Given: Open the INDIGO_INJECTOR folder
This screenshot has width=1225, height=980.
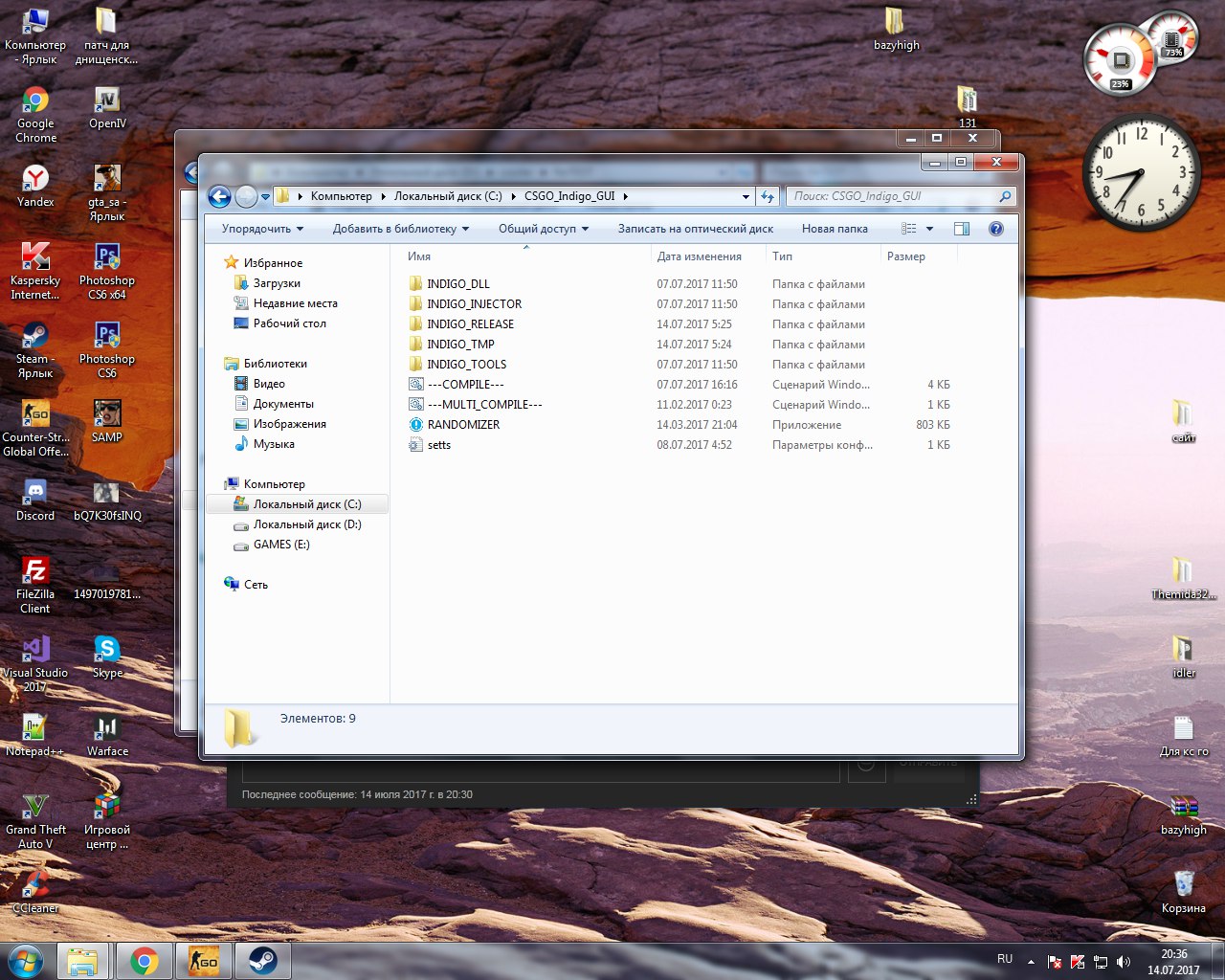Looking at the screenshot, I should click(x=474, y=304).
